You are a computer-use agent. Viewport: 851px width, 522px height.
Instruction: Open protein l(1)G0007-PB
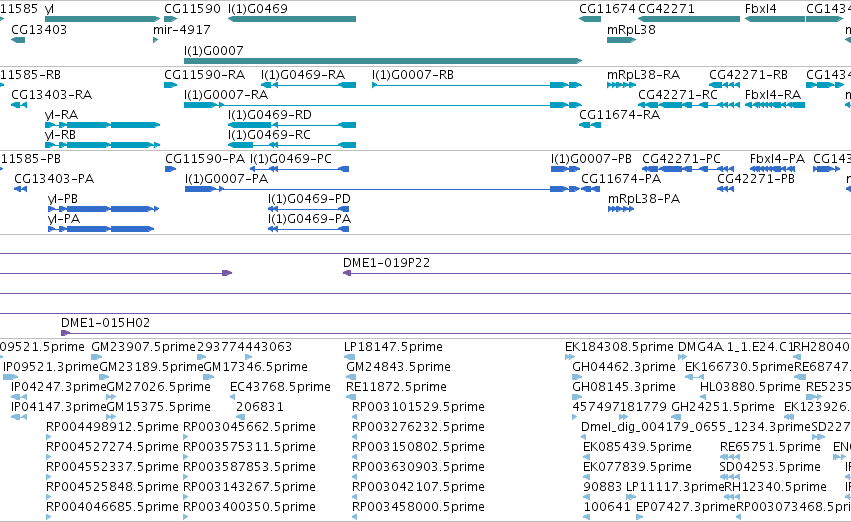(x=592, y=159)
